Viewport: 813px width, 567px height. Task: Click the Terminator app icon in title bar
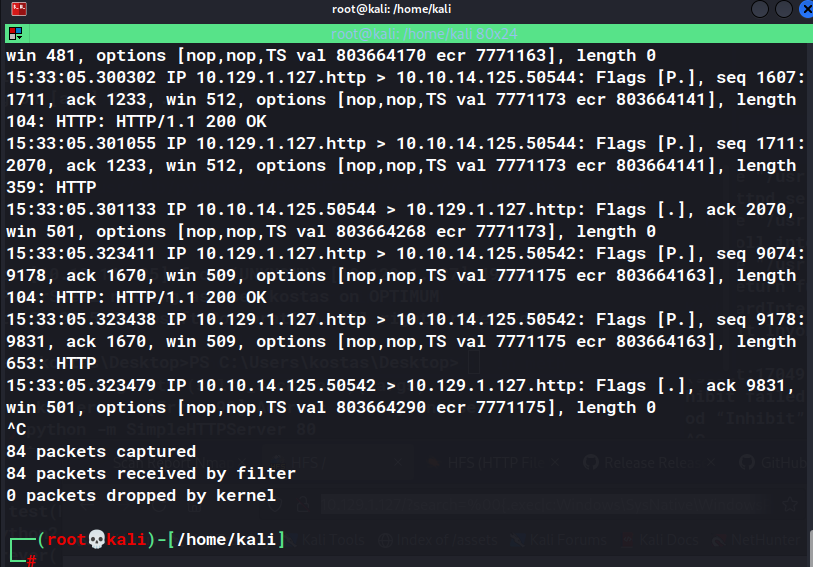pos(19,9)
